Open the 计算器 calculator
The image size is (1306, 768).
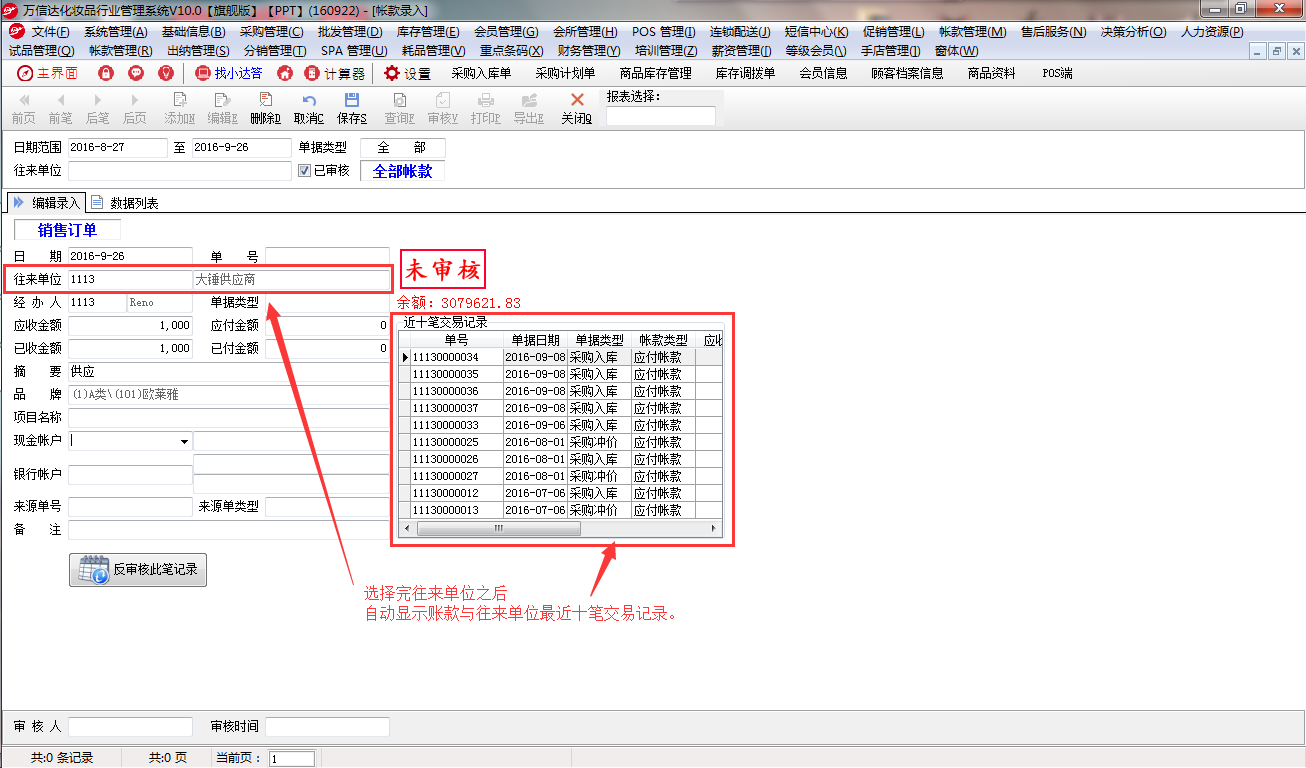[335, 73]
